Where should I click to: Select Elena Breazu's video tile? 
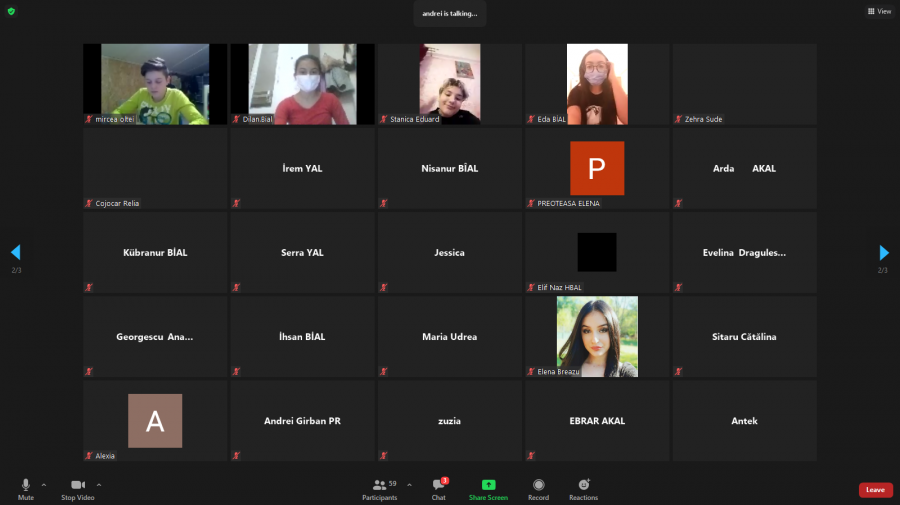pos(597,336)
